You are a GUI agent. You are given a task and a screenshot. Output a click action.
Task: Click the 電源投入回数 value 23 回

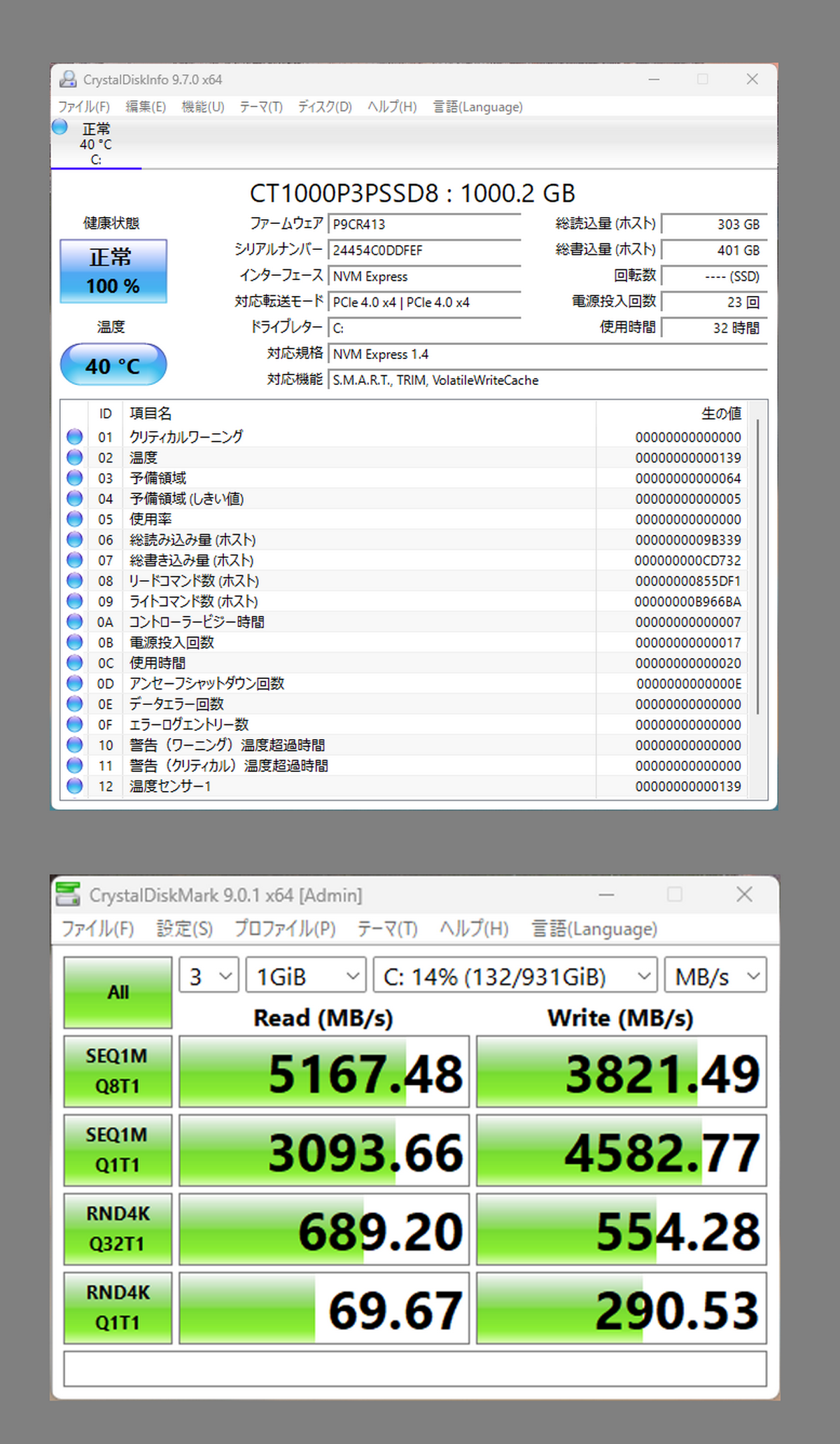(x=714, y=302)
